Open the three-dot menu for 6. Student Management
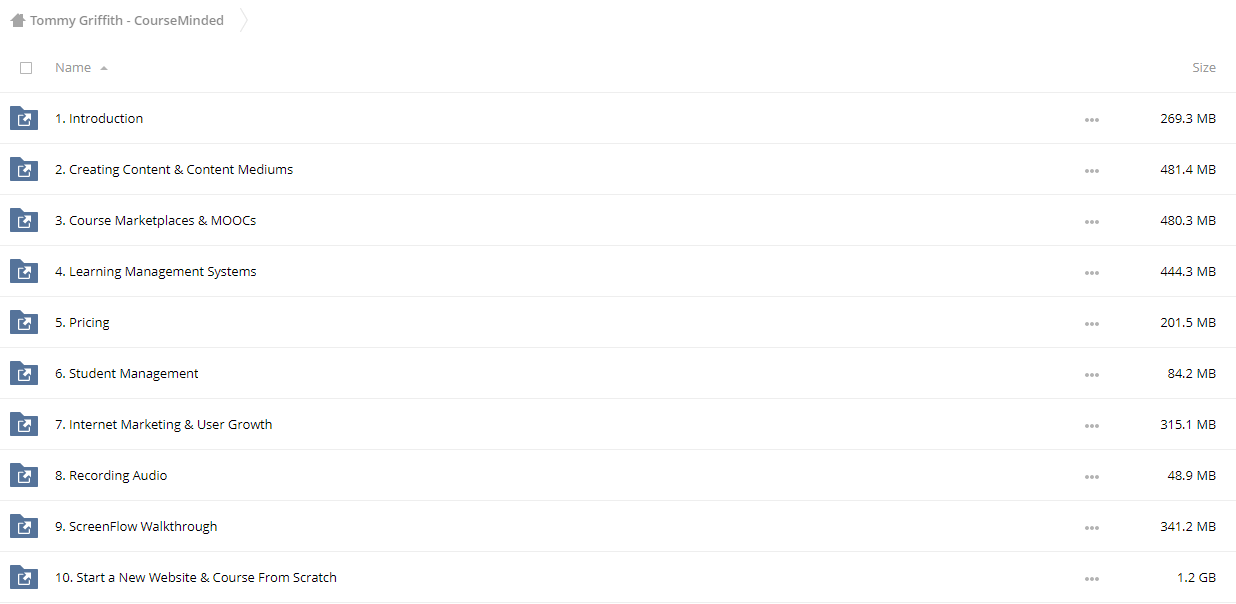Image resolution: width=1236 pixels, height=604 pixels. pos(1091,375)
